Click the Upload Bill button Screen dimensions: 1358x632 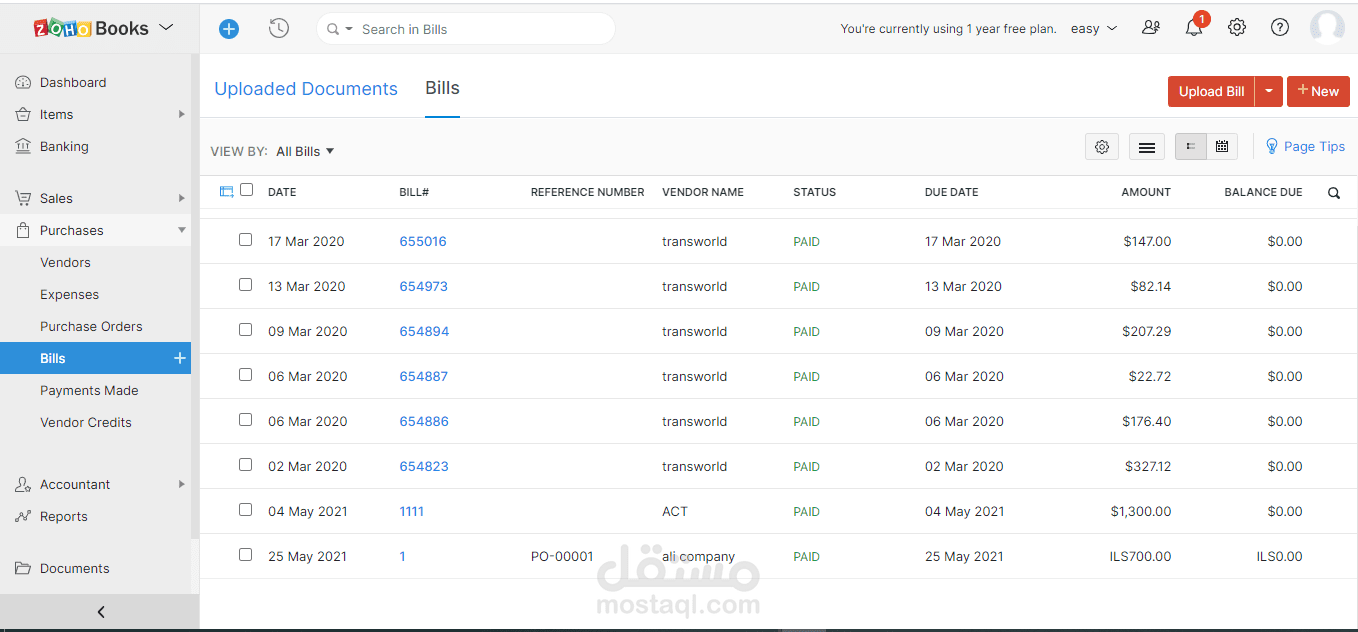tap(1211, 91)
